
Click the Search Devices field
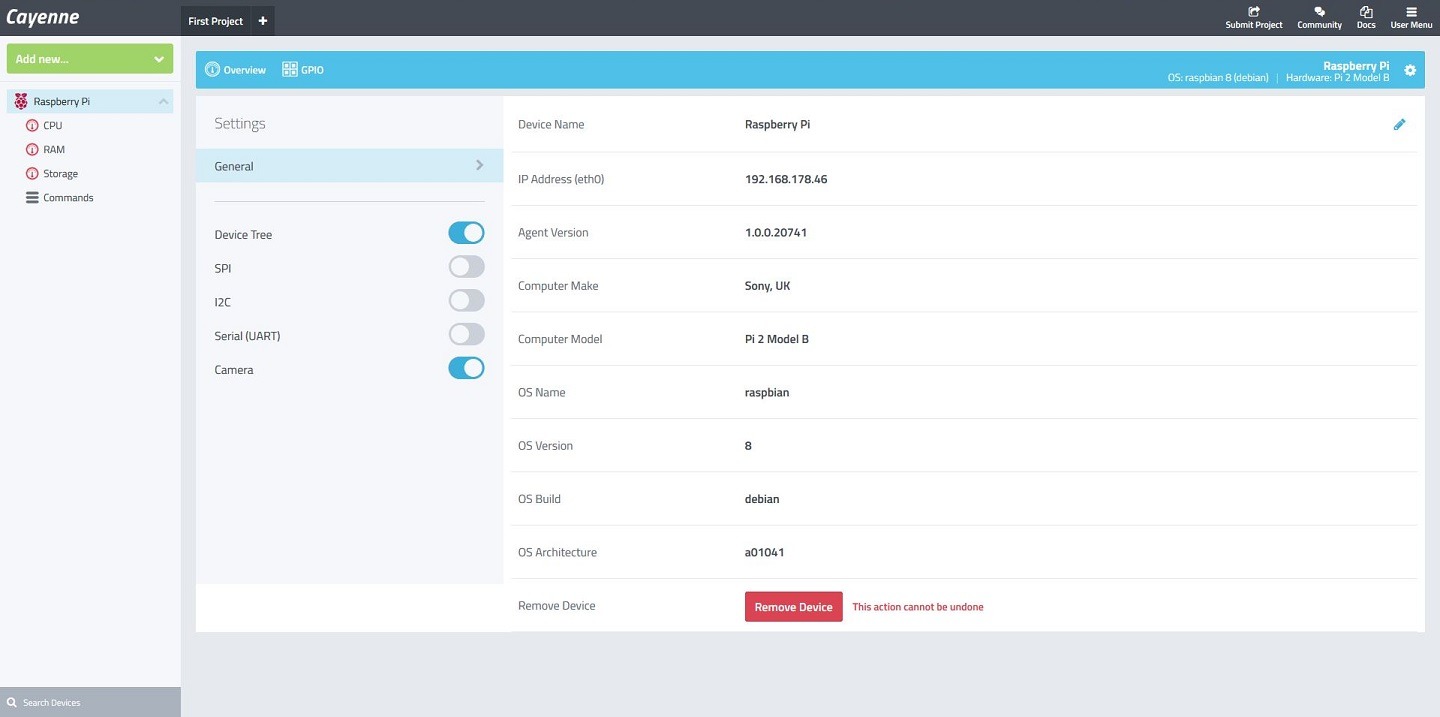(90, 702)
